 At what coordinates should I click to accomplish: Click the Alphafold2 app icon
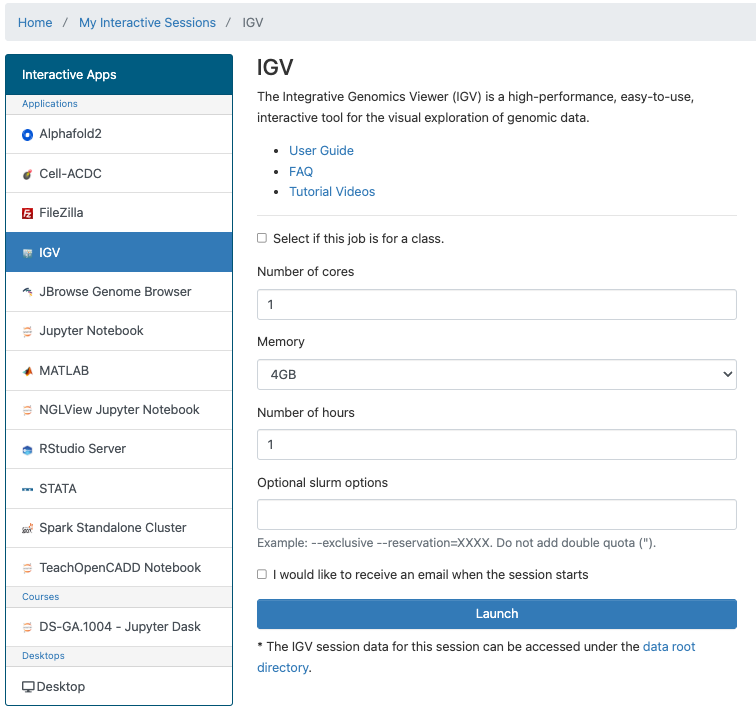pyautogui.click(x=28, y=134)
